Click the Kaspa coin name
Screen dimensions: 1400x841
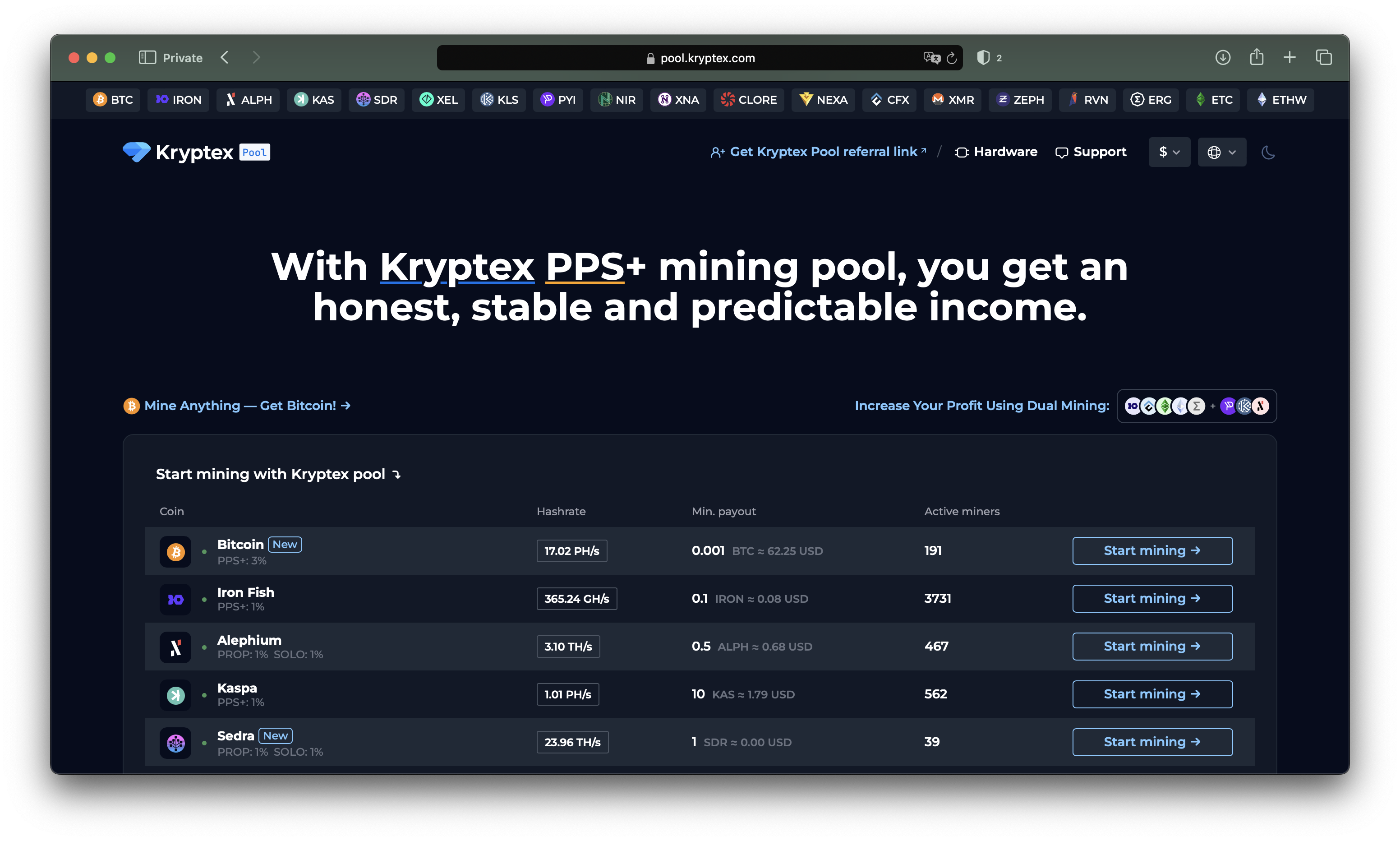click(x=237, y=688)
